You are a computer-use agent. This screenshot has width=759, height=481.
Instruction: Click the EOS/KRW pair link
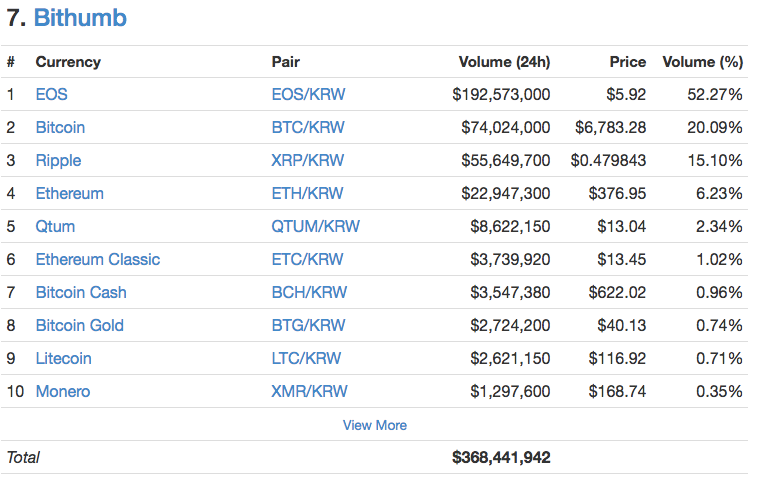308,94
